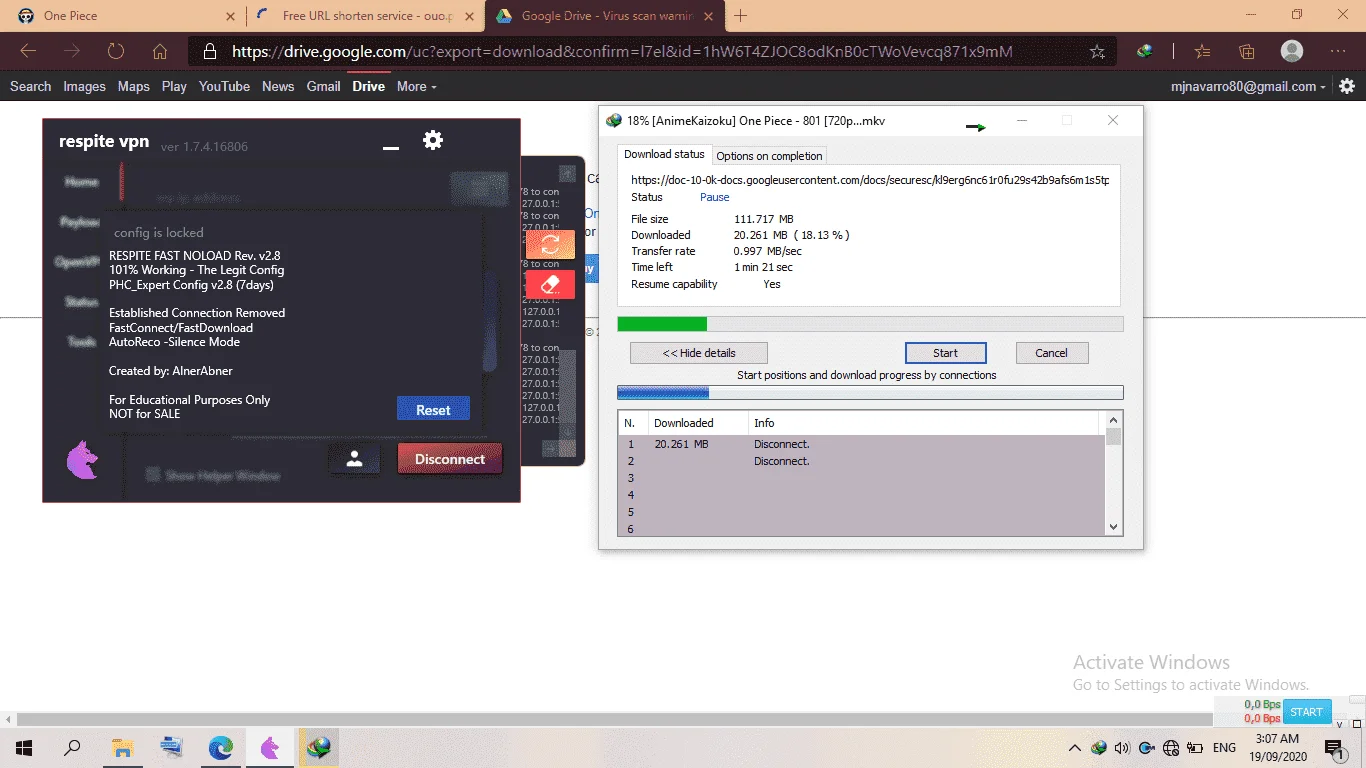Viewport: 1366px width, 768px height.
Task: Open Internet Download Manager taskbar icon
Action: click(319, 747)
